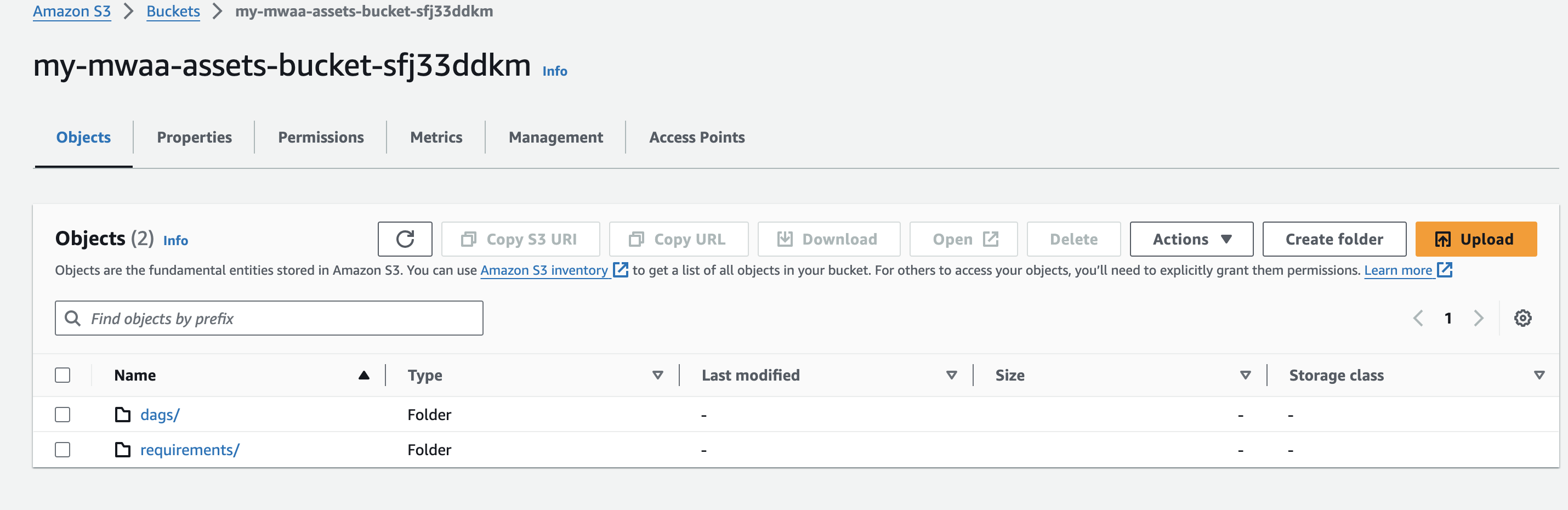Image resolution: width=1568 pixels, height=510 pixels.
Task: Click the Name column header
Action: coord(135,376)
